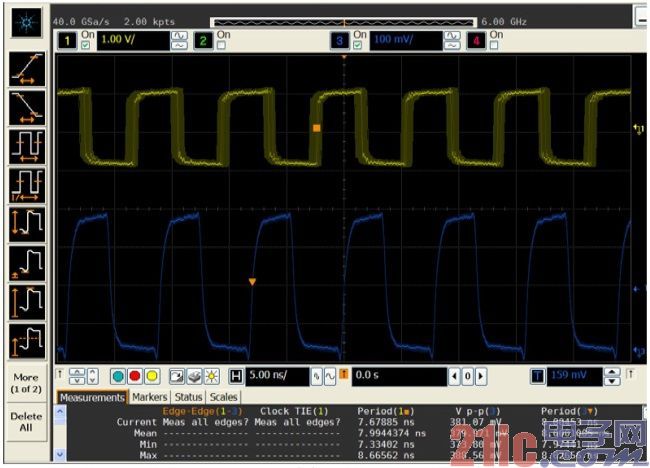650x468 pixels.
Task: Click the 5.00 ns/ timebase field
Action: tap(277, 376)
